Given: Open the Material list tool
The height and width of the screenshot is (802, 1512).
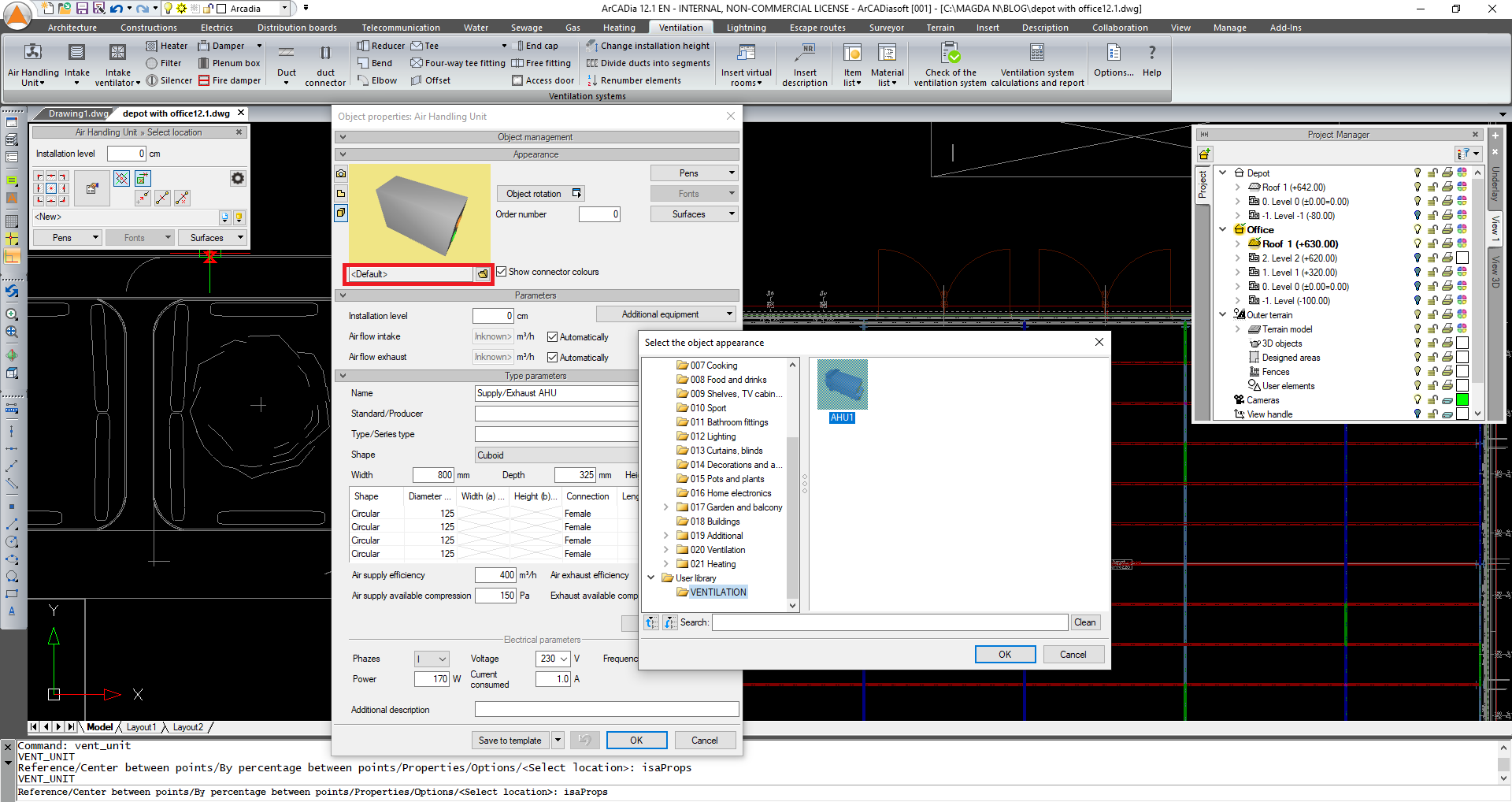Looking at the screenshot, I should click(x=887, y=64).
